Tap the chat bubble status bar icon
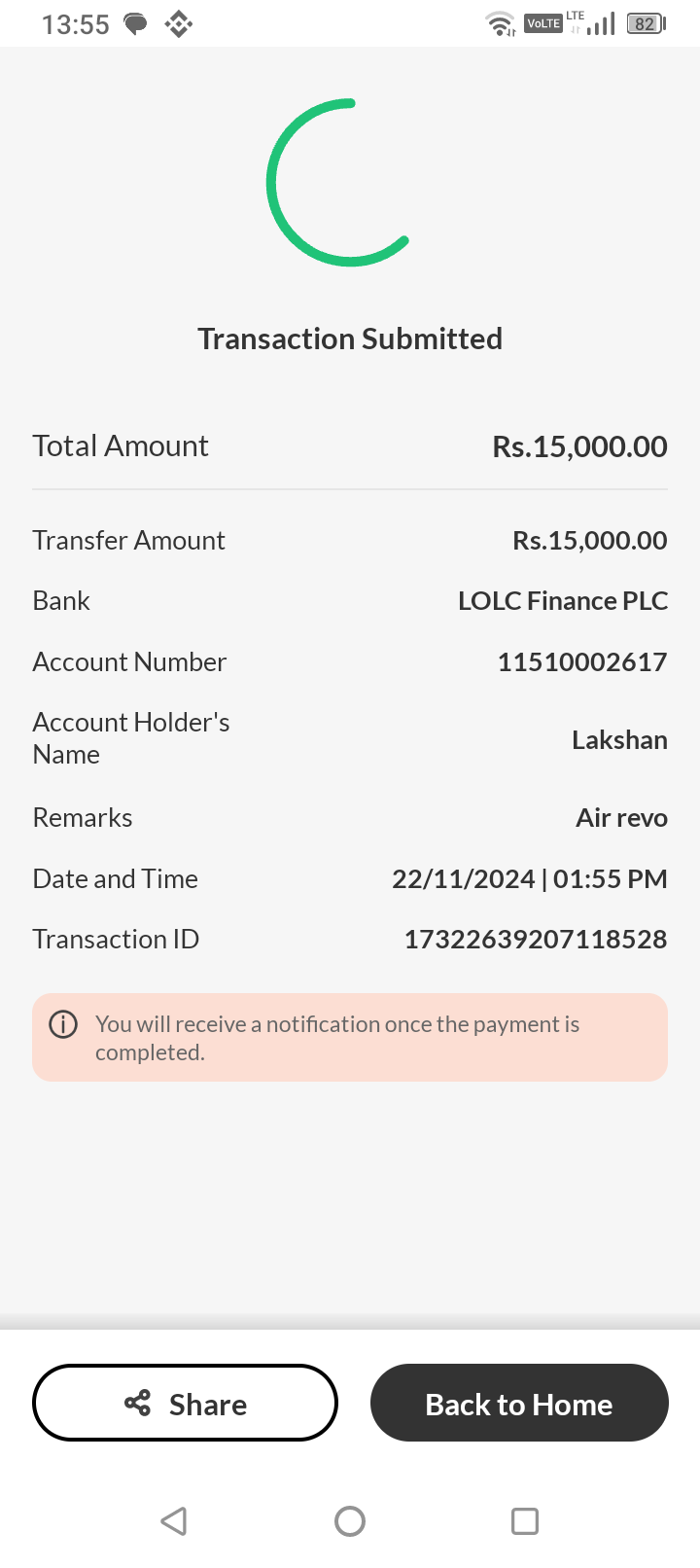The image size is (700, 1568). click(135, 23)
